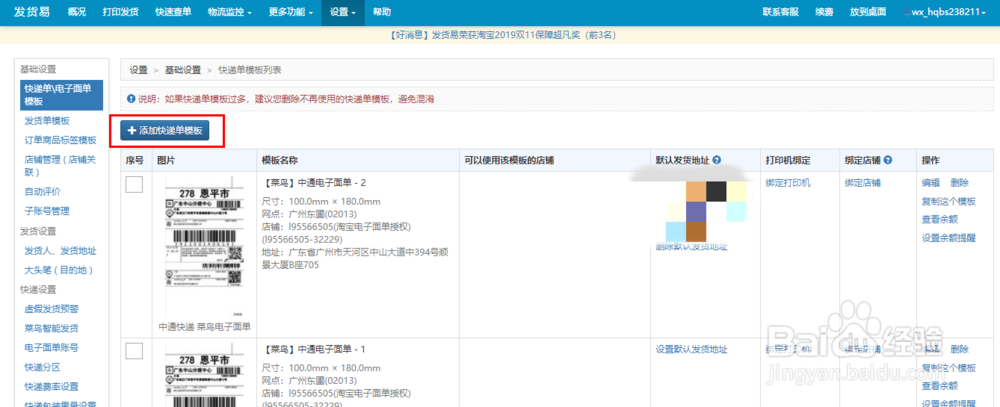Open the 设置 dropdown in the navbar
Screen dimensions: 1000x407
tap(342, 12)
